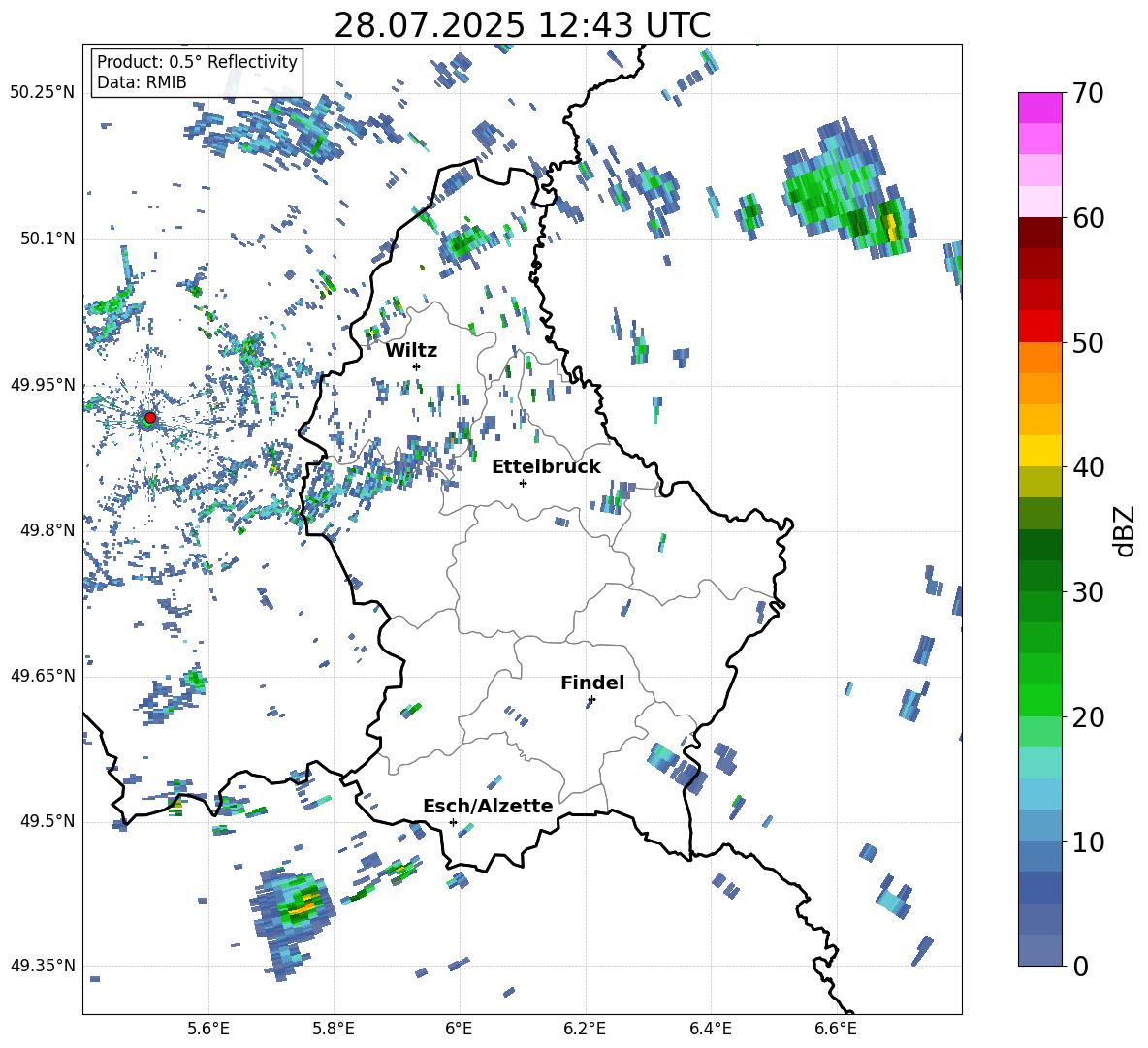The image size is (1148, 1048).
Task: Click the 50.25°N latitude label
Action: (43, 93)
